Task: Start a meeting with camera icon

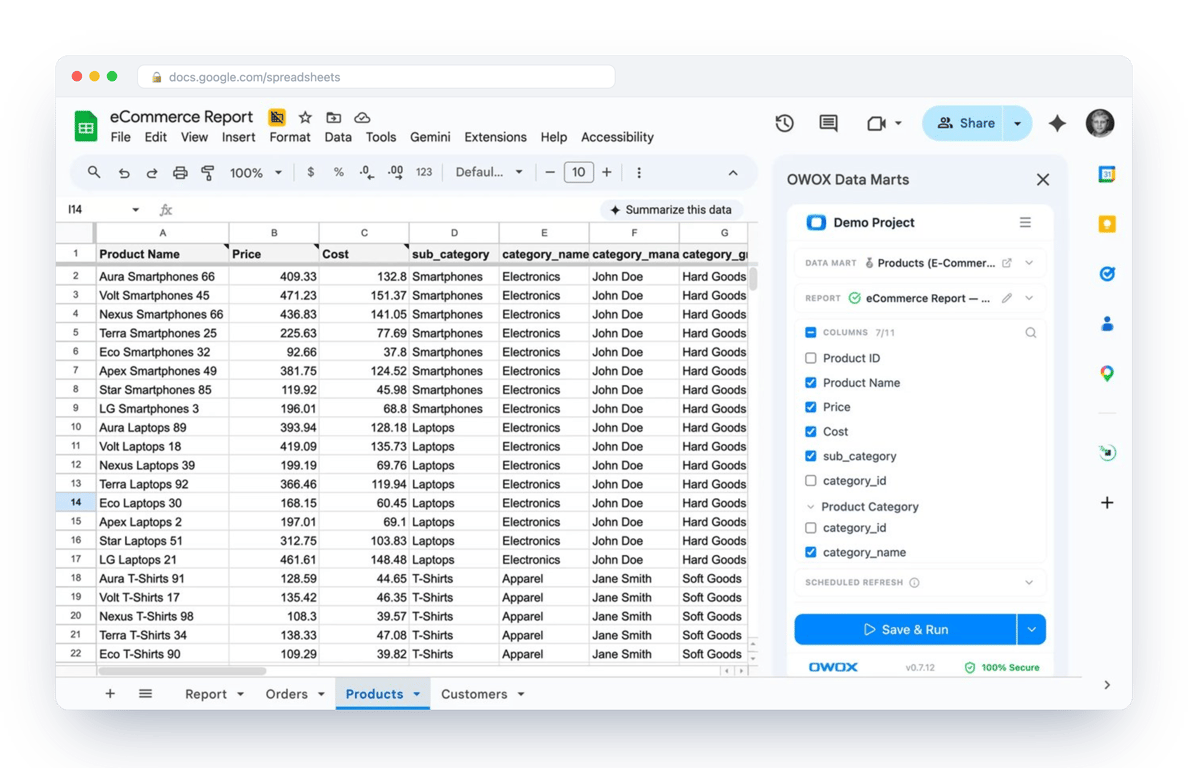Action: [876, 123]
